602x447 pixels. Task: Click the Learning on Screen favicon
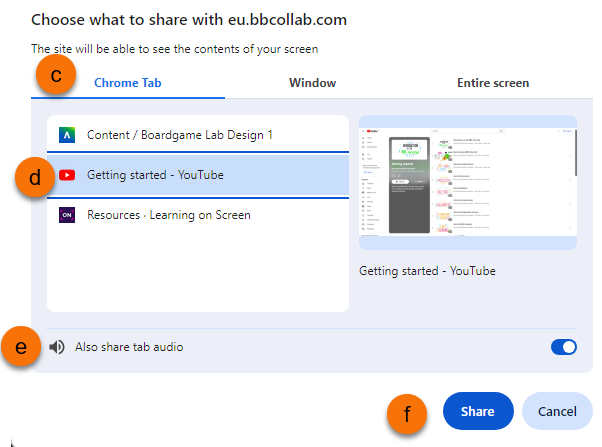(x=67, y=215)
